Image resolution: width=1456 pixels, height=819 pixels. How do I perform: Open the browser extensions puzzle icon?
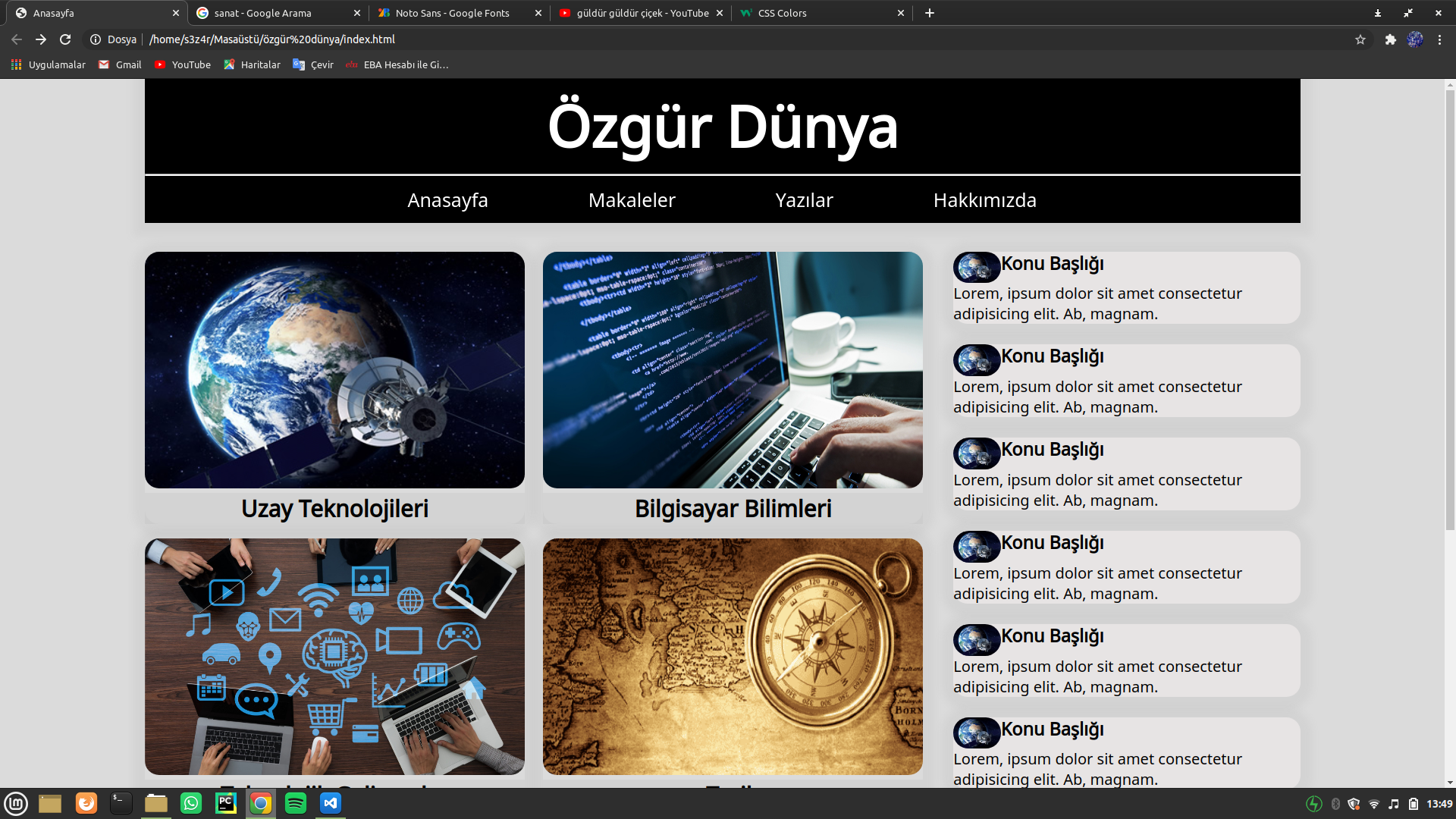1390,39
